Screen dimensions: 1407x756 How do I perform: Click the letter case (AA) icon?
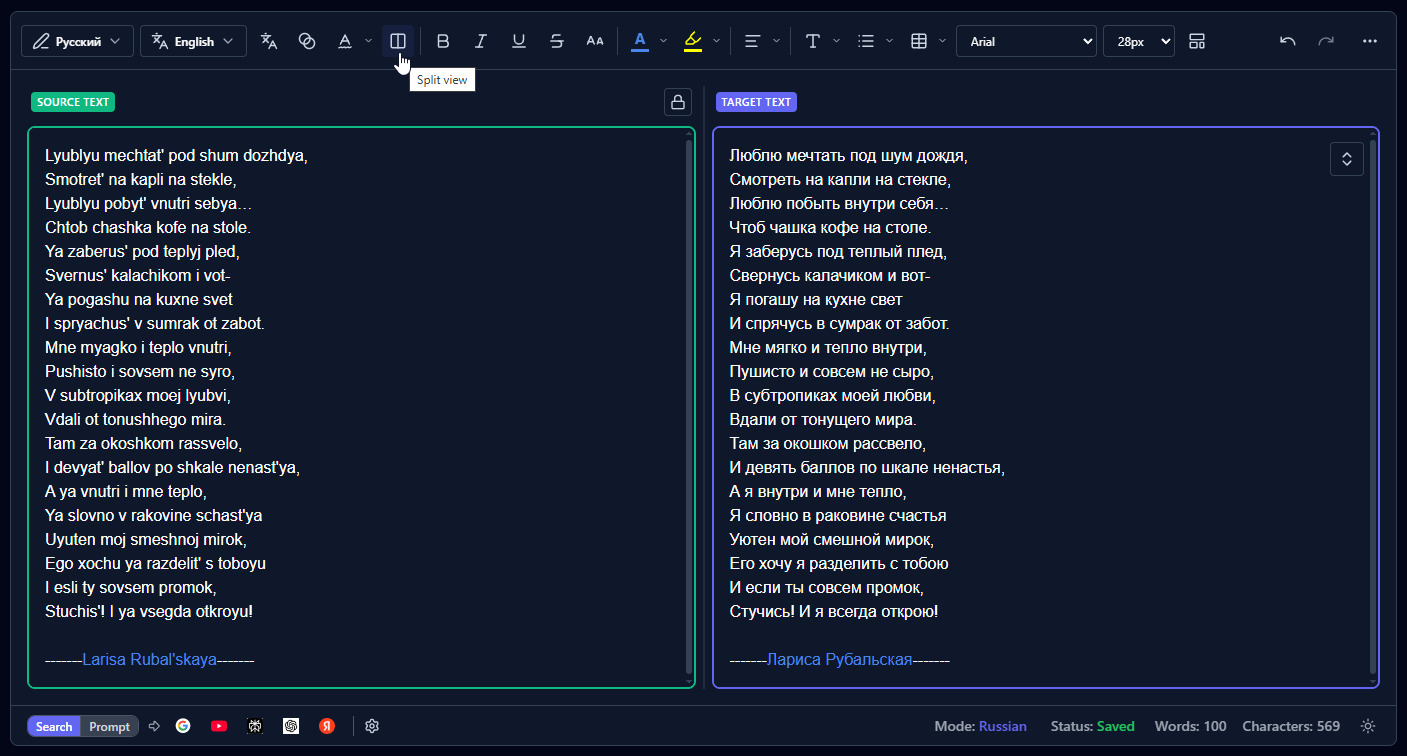point(595,41)
